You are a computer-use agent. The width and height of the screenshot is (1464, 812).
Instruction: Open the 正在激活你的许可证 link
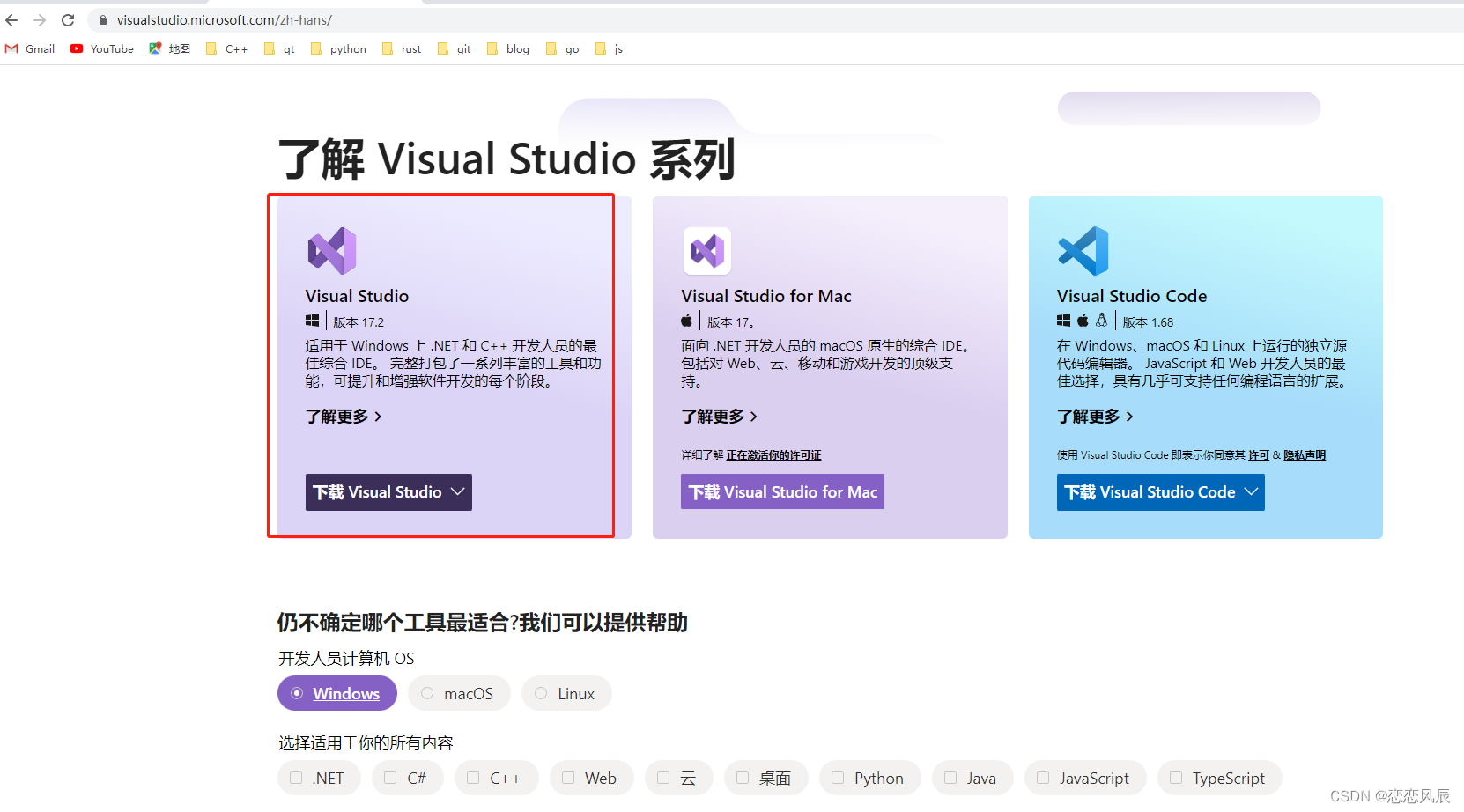tap(773, 455)
